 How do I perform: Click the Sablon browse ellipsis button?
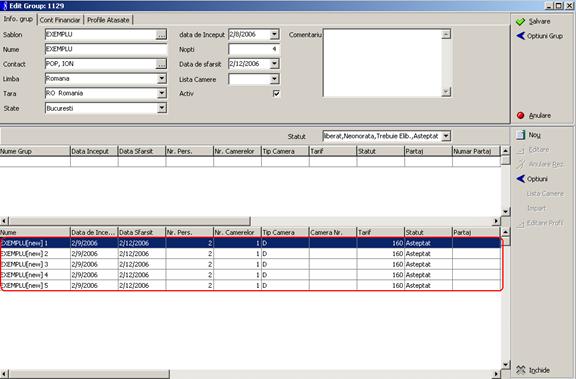click(x=161, y=35)
